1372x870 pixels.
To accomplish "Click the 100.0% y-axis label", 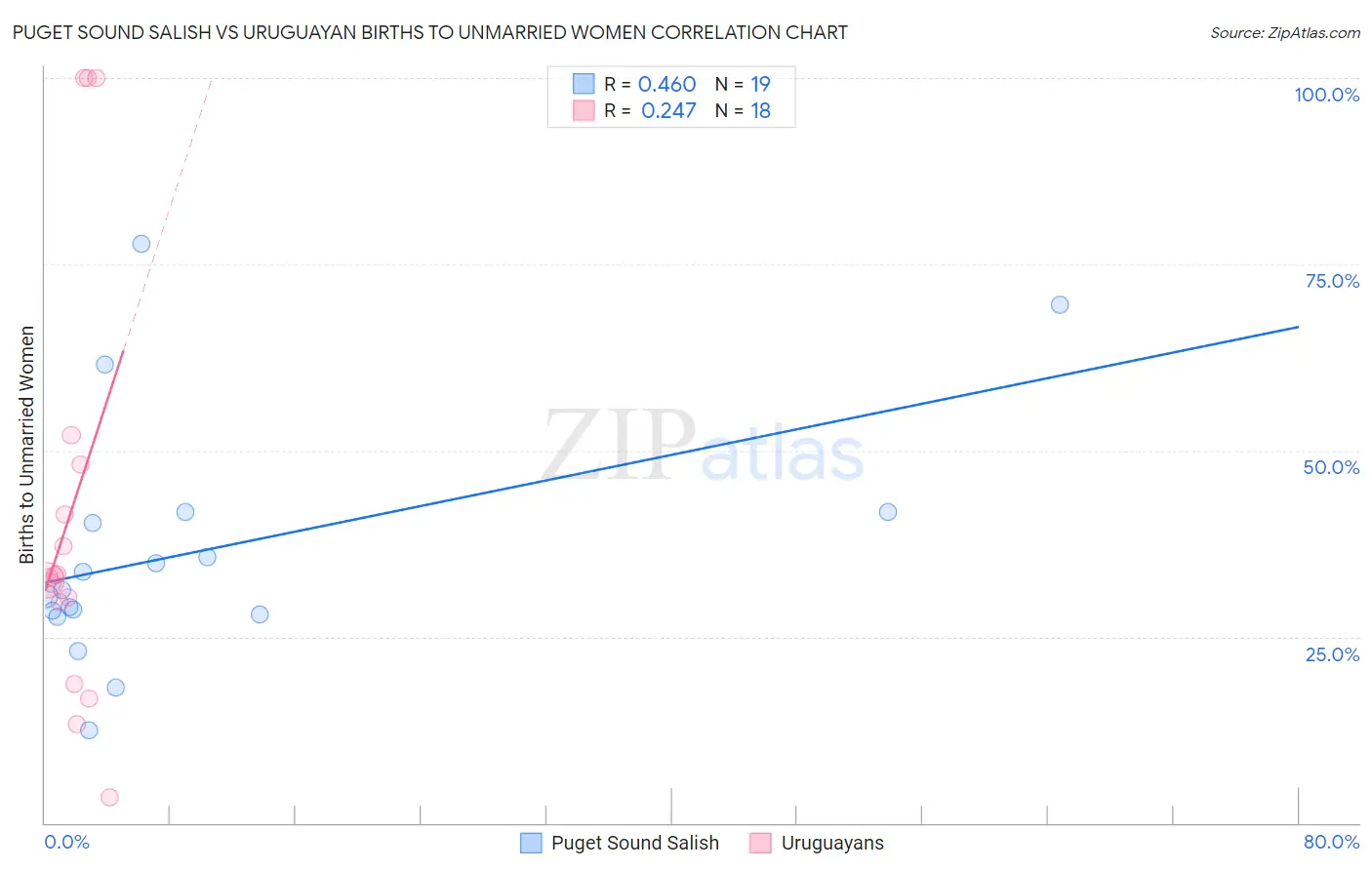I will pyautogui.click(x=1326, y=95).
